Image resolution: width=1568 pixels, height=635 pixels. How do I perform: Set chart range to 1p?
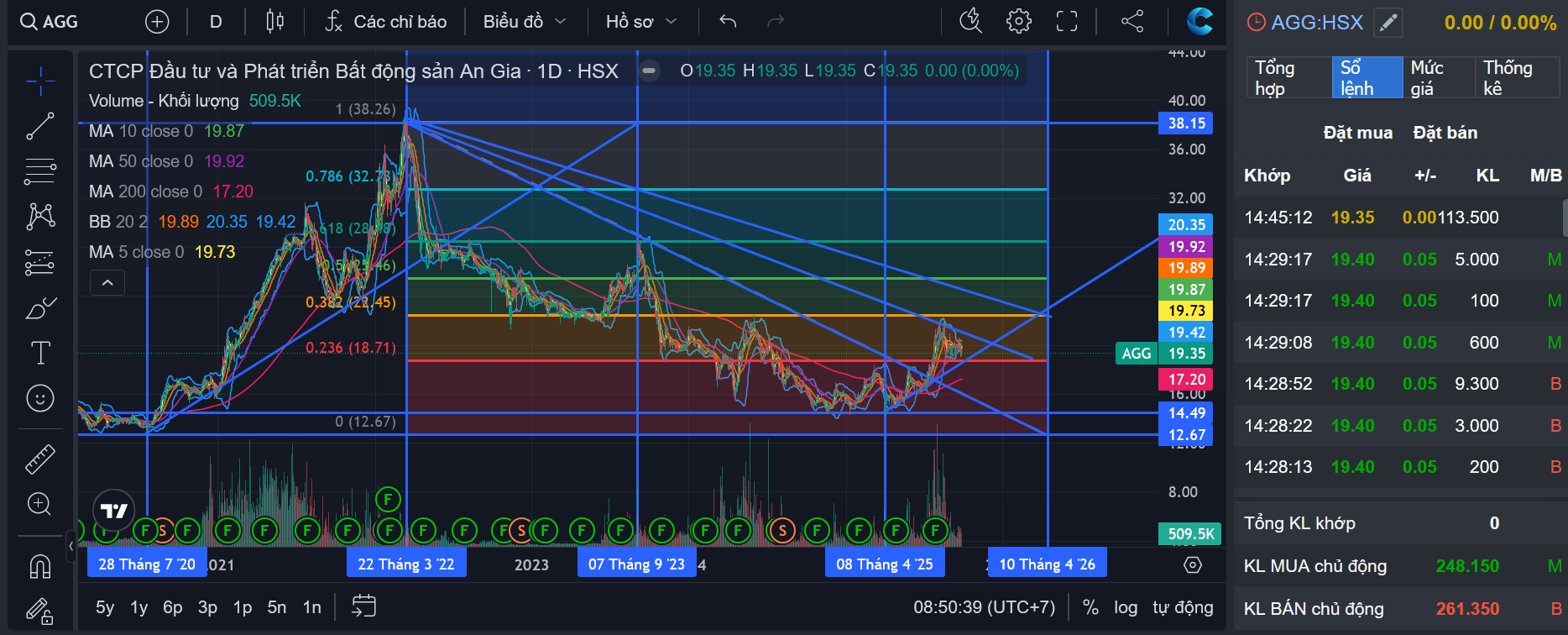[x=243, y=607]
